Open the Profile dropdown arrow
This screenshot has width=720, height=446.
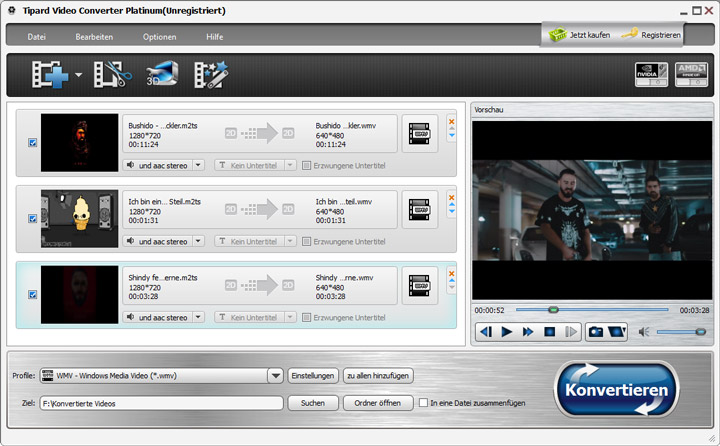(x=276, y=376)
